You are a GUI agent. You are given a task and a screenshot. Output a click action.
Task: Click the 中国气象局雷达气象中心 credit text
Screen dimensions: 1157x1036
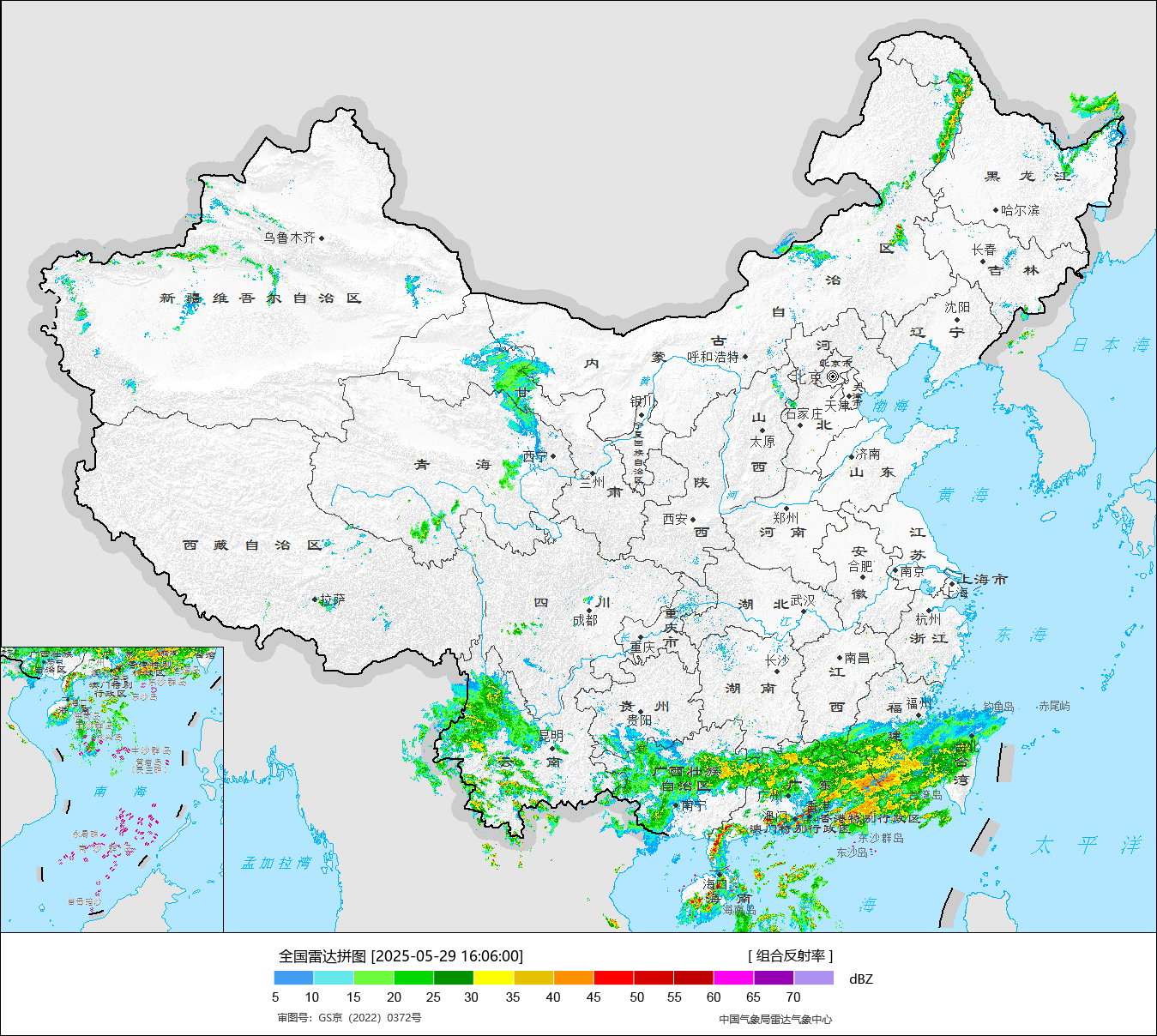[775, 1019]
